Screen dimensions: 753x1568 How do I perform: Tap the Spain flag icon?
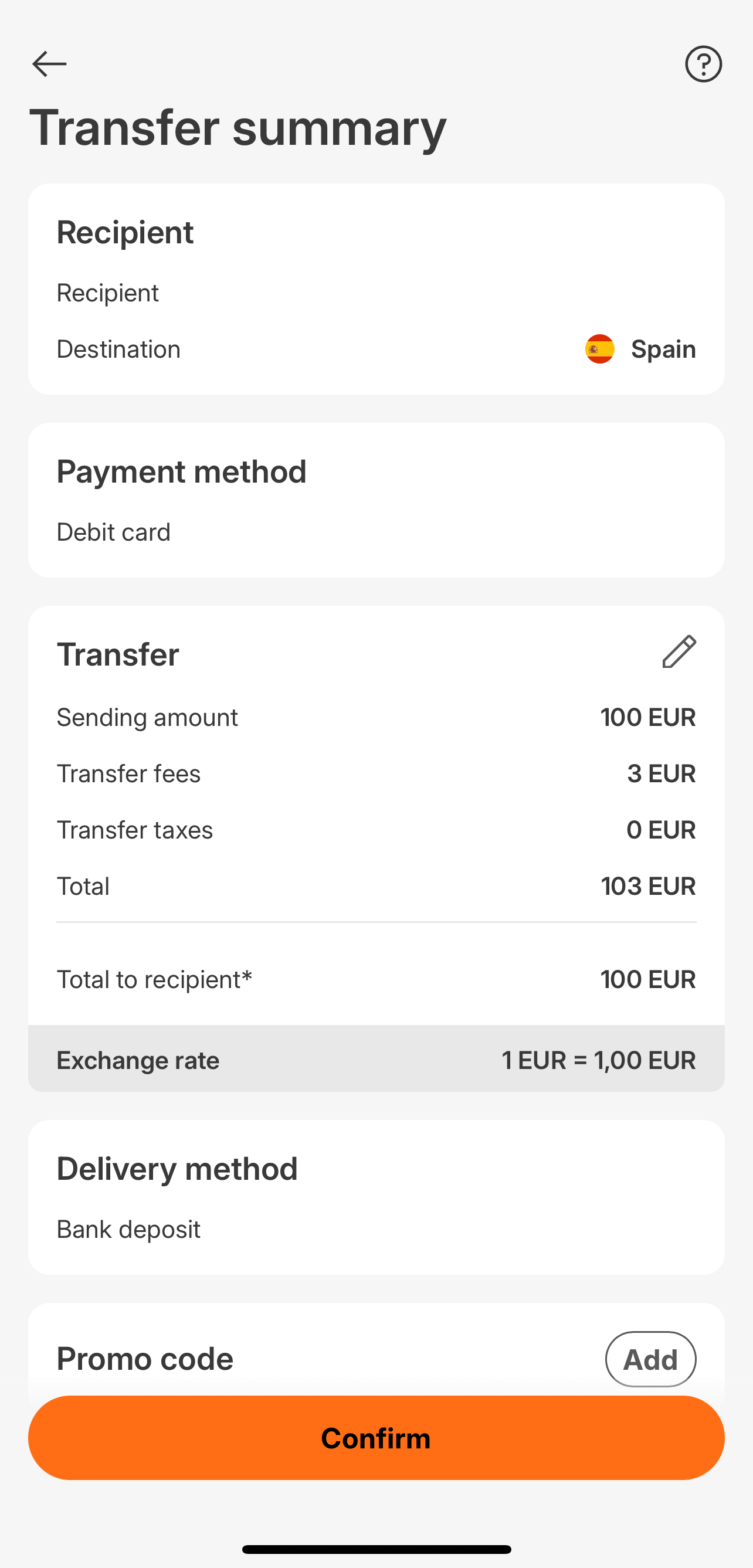point(599,349)
